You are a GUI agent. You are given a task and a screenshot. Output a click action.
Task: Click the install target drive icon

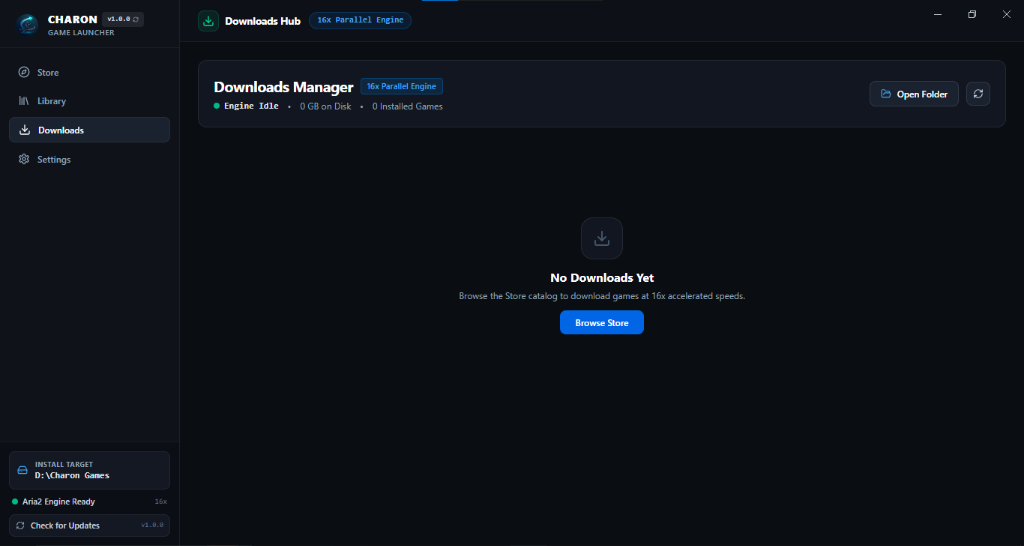22,470
